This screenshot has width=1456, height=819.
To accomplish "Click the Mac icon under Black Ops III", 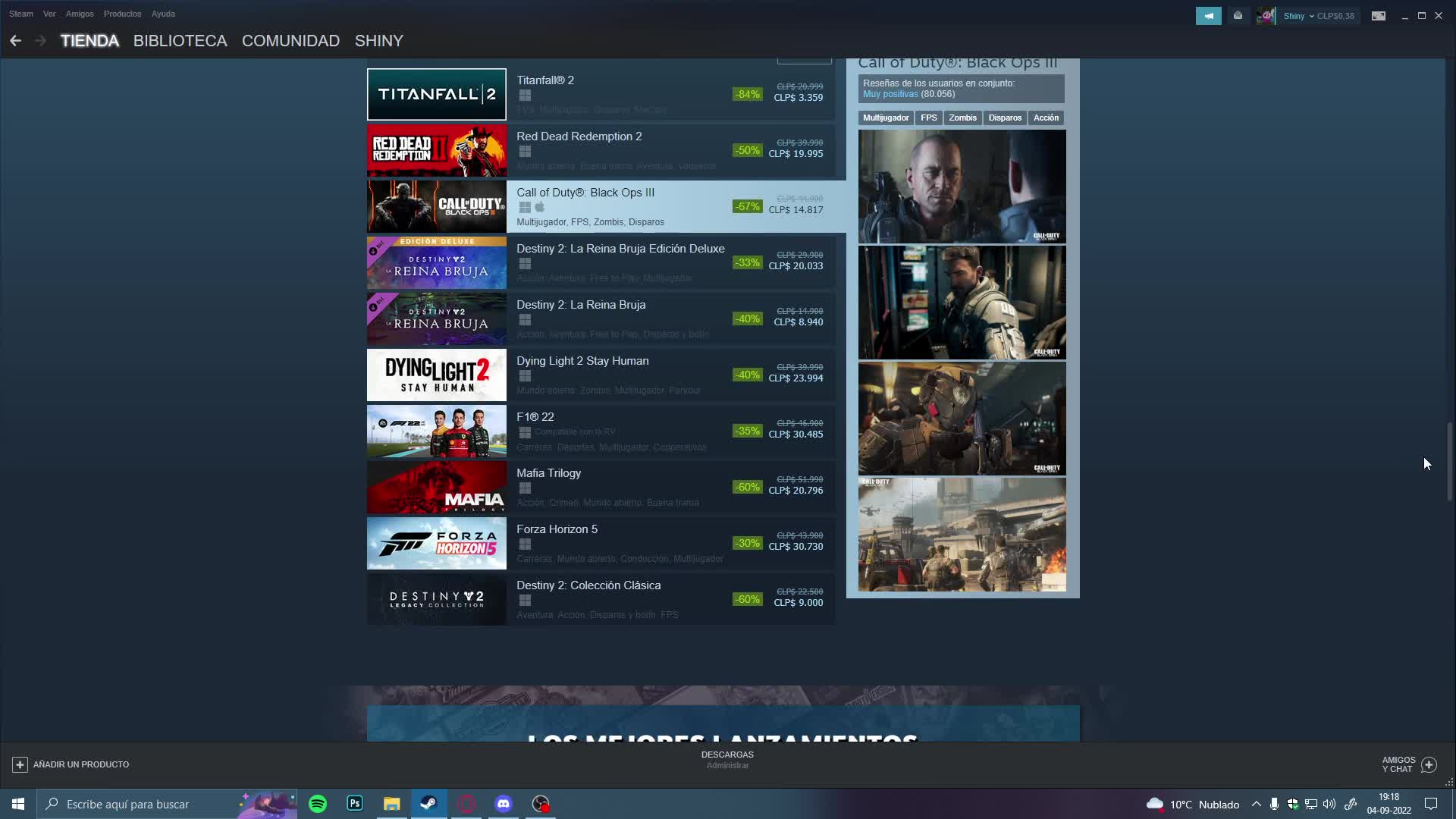I will click(540, 207).
